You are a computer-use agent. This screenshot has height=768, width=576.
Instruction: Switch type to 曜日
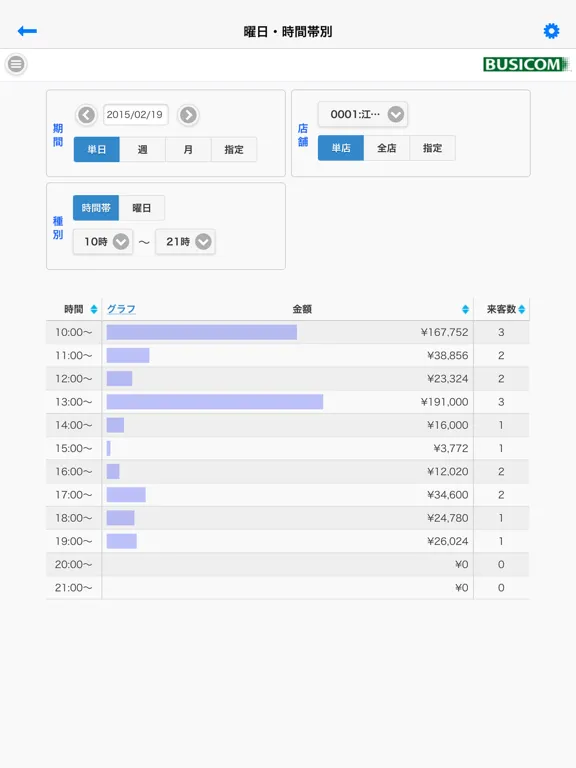pos(142,208)
